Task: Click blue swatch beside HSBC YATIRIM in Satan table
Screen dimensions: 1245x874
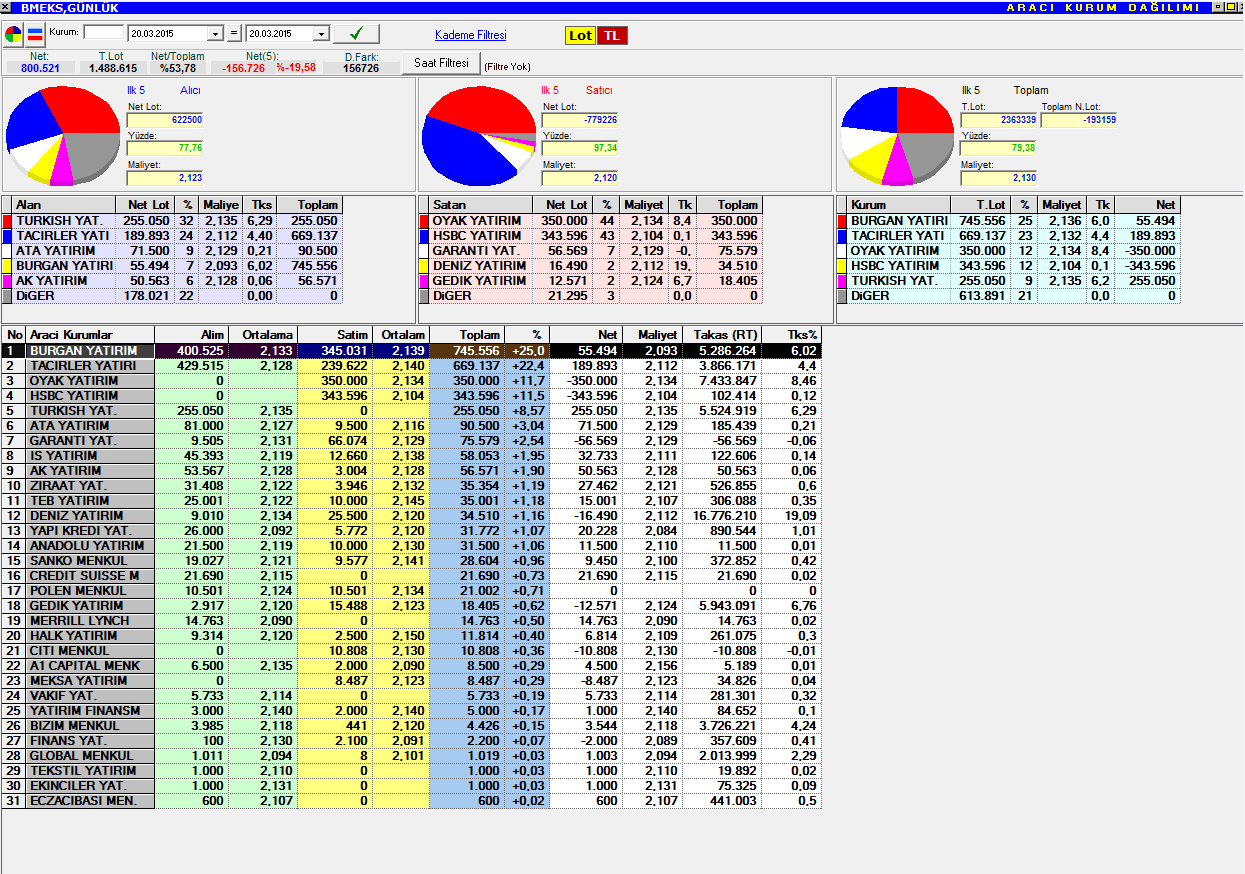Action: click(424, 236)
